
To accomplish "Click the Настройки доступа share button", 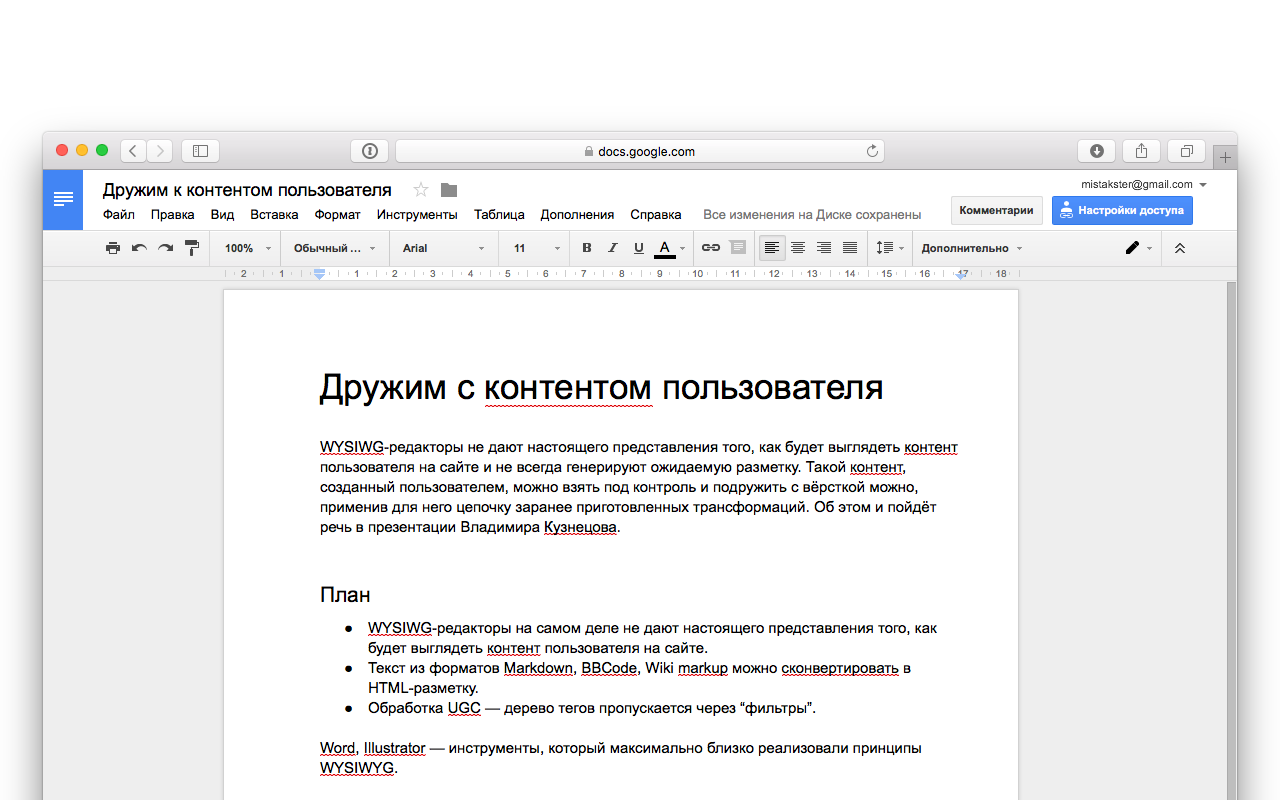I will (x=1122, y=210).
